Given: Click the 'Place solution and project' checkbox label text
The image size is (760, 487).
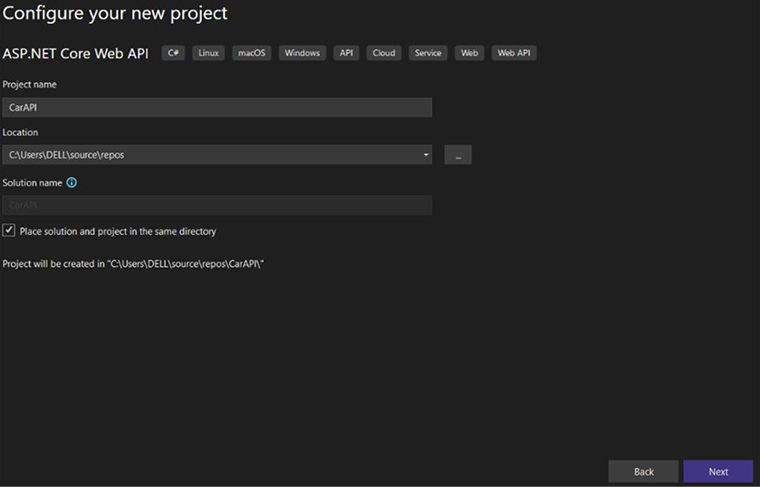Looking at the screenshot, I should 118,232.
